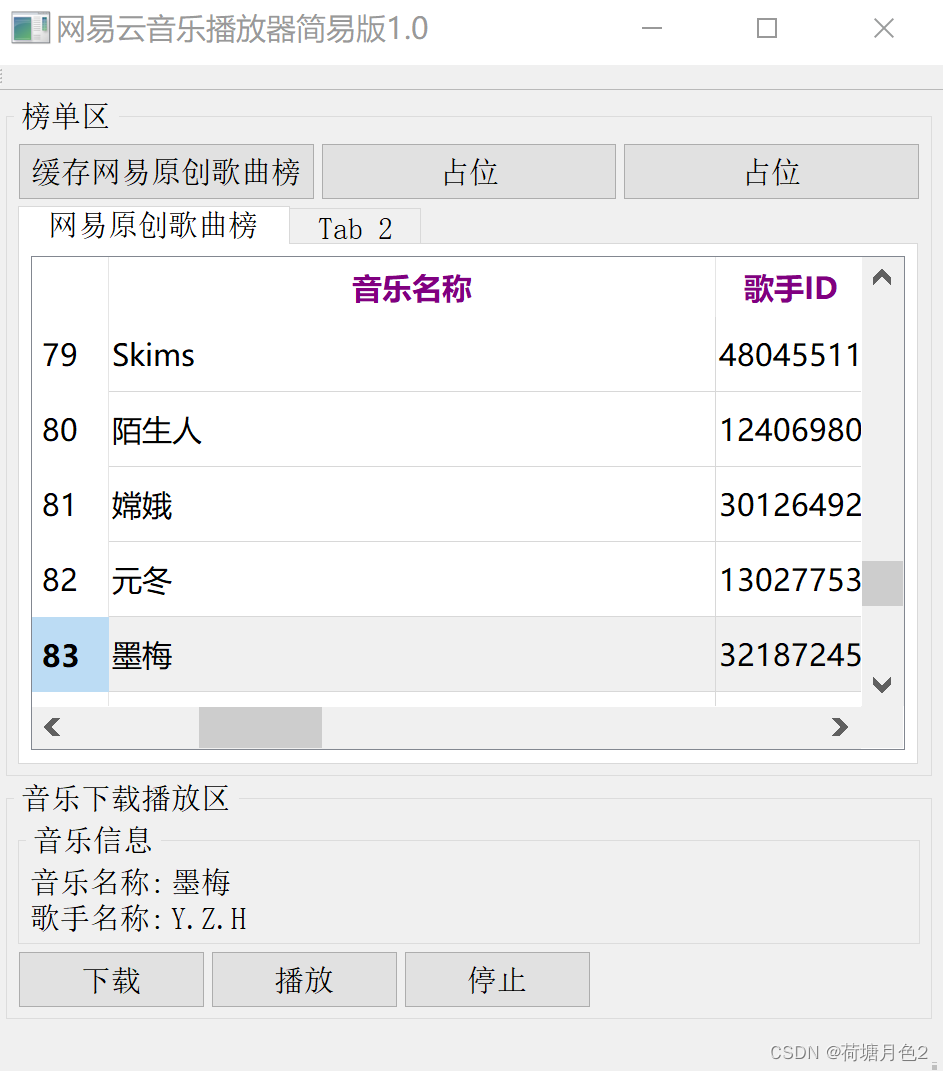Click the 歌手ID column header
Image resolution: width=943 pixels, height=1071 pixels.
789,288
